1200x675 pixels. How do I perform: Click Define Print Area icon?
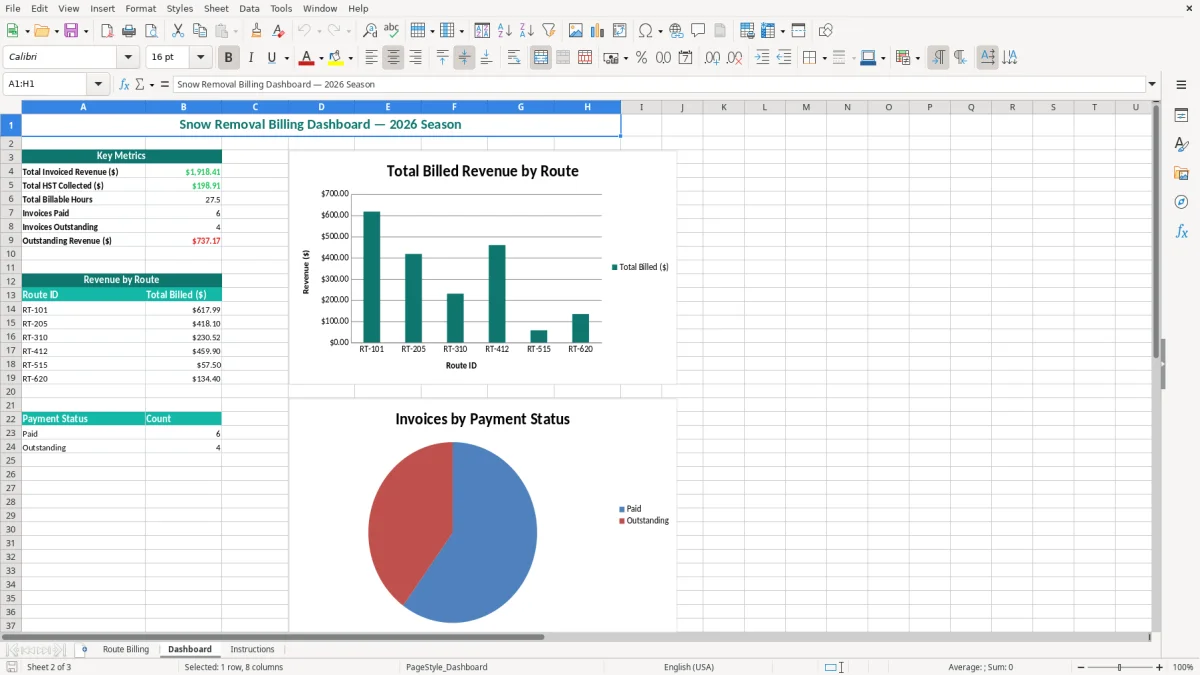tap(747, 31)
